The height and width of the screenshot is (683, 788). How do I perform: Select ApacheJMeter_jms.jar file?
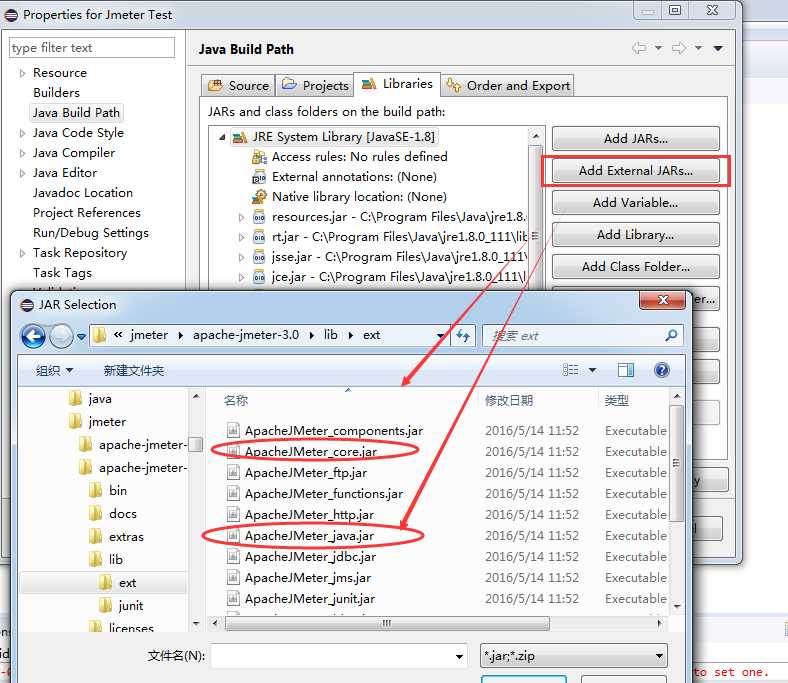(308, 578)
